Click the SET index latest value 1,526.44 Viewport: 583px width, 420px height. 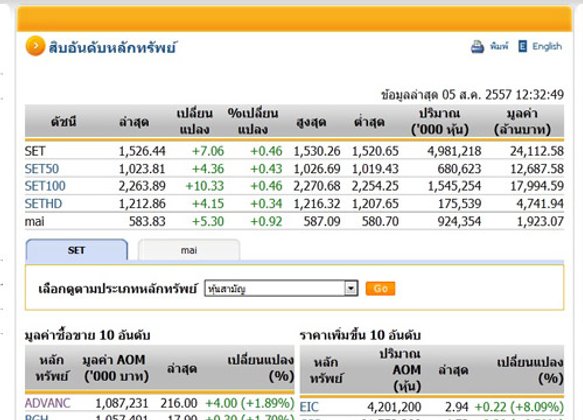pos(142,151)
